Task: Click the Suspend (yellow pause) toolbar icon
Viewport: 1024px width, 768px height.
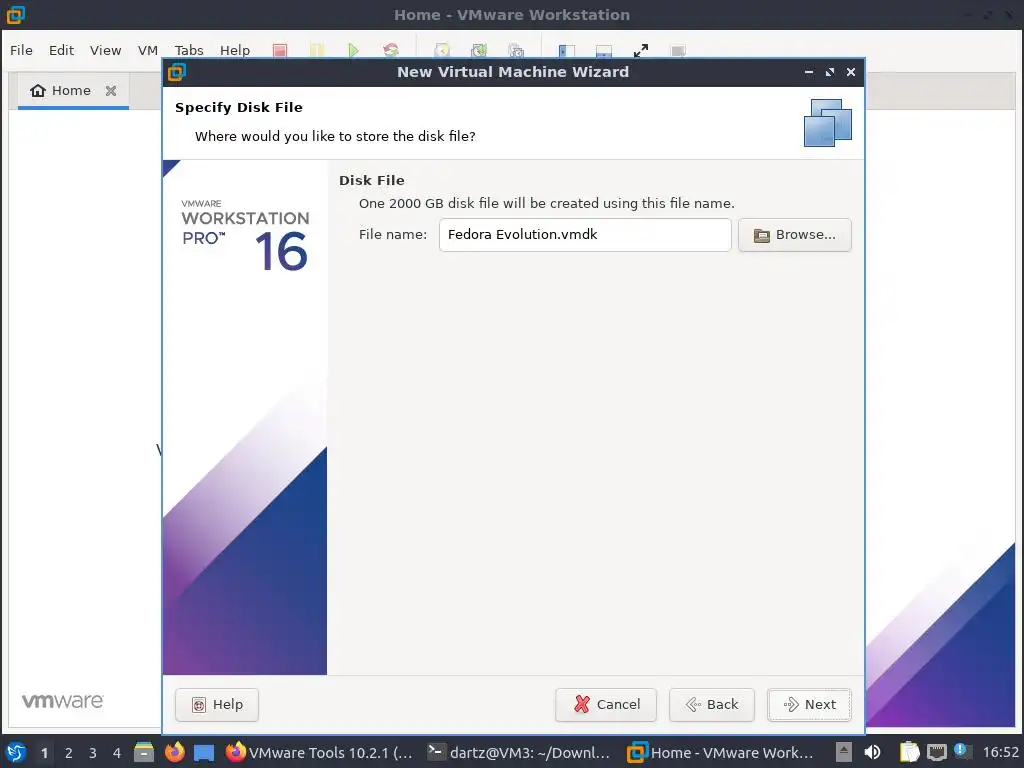Action: tap(317, 50)
